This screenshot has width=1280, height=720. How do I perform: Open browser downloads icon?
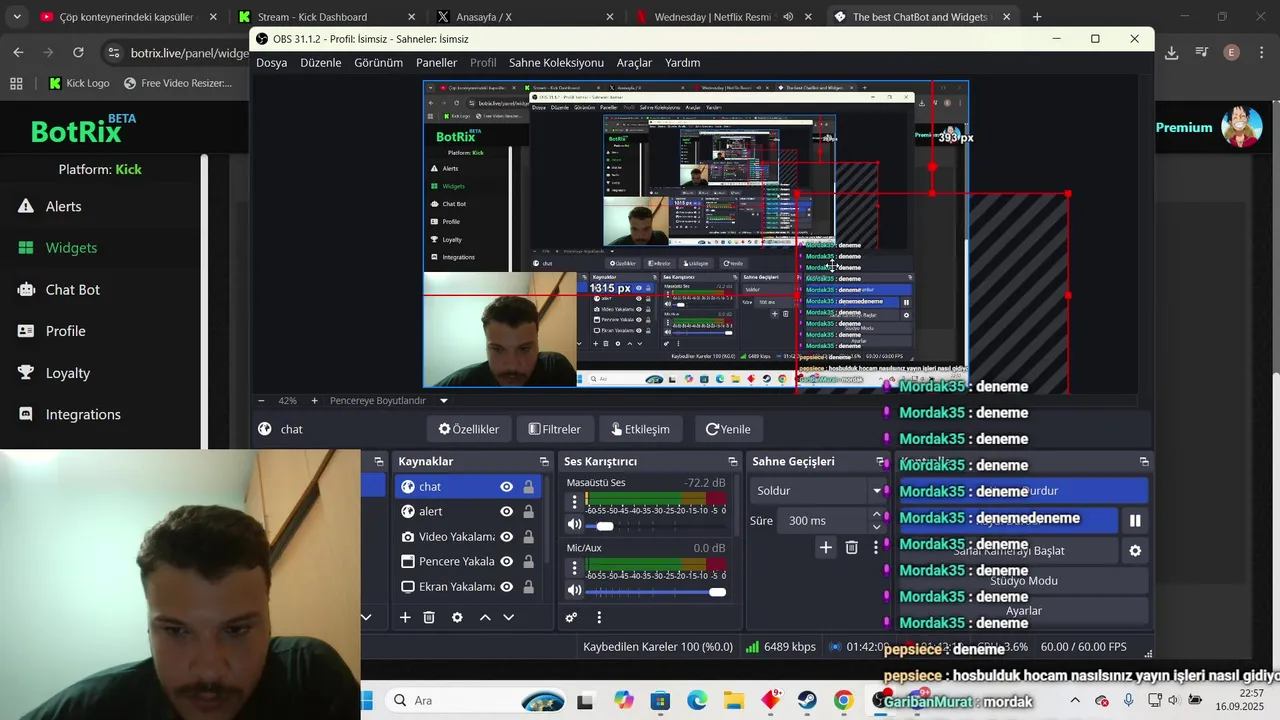(1172, 52)
